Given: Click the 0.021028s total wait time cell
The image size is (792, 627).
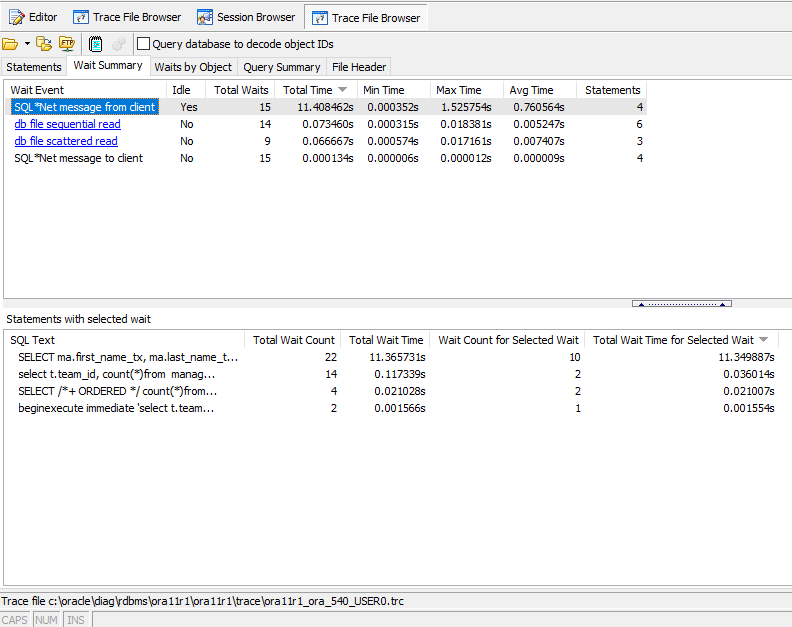Looking at the screenshot, I should pyautogui.click(x=400, y=391).
